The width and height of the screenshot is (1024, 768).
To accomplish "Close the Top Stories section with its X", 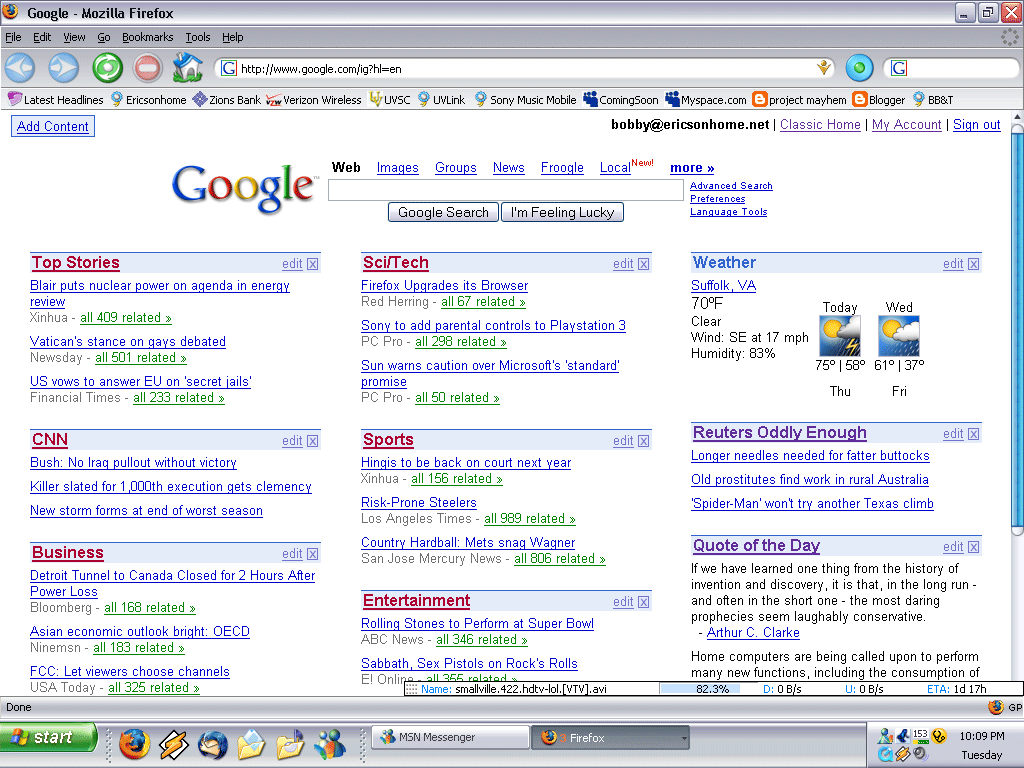I will (x=313, y=264).
